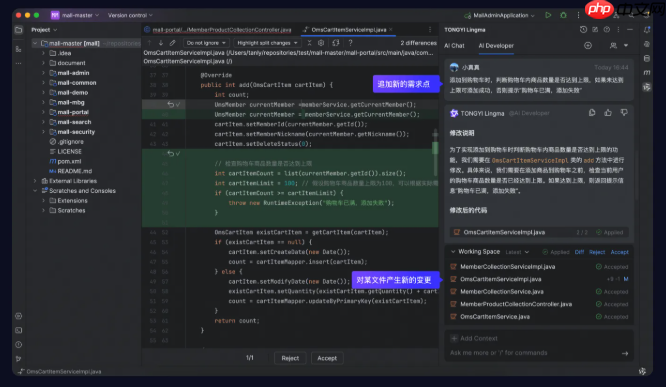Open the Terminal tool window in the left sidebar
This screenshot has width=666, height=387.
click(x=18, y=331)
